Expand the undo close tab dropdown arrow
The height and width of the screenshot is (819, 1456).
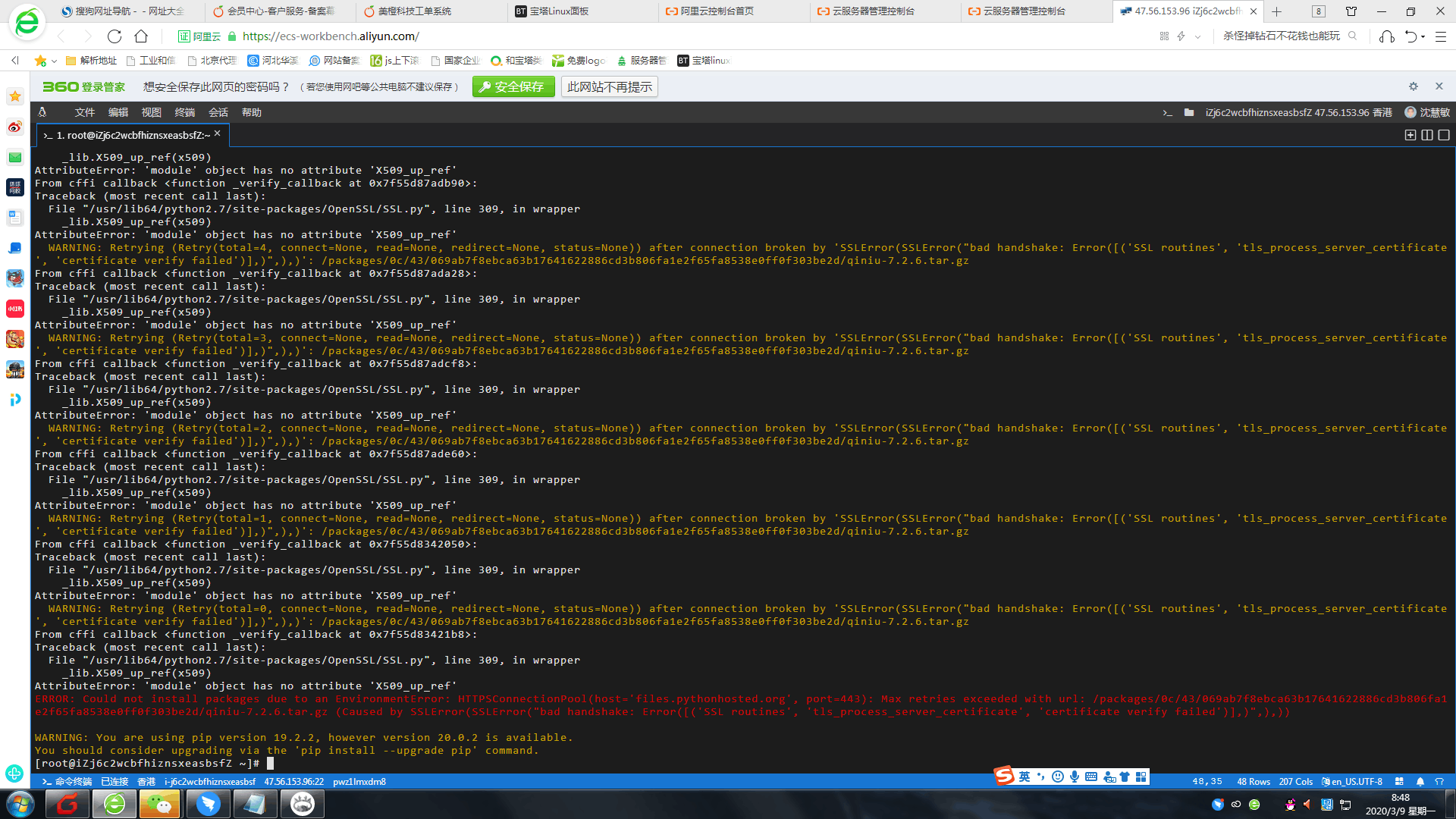point(1423,36)
